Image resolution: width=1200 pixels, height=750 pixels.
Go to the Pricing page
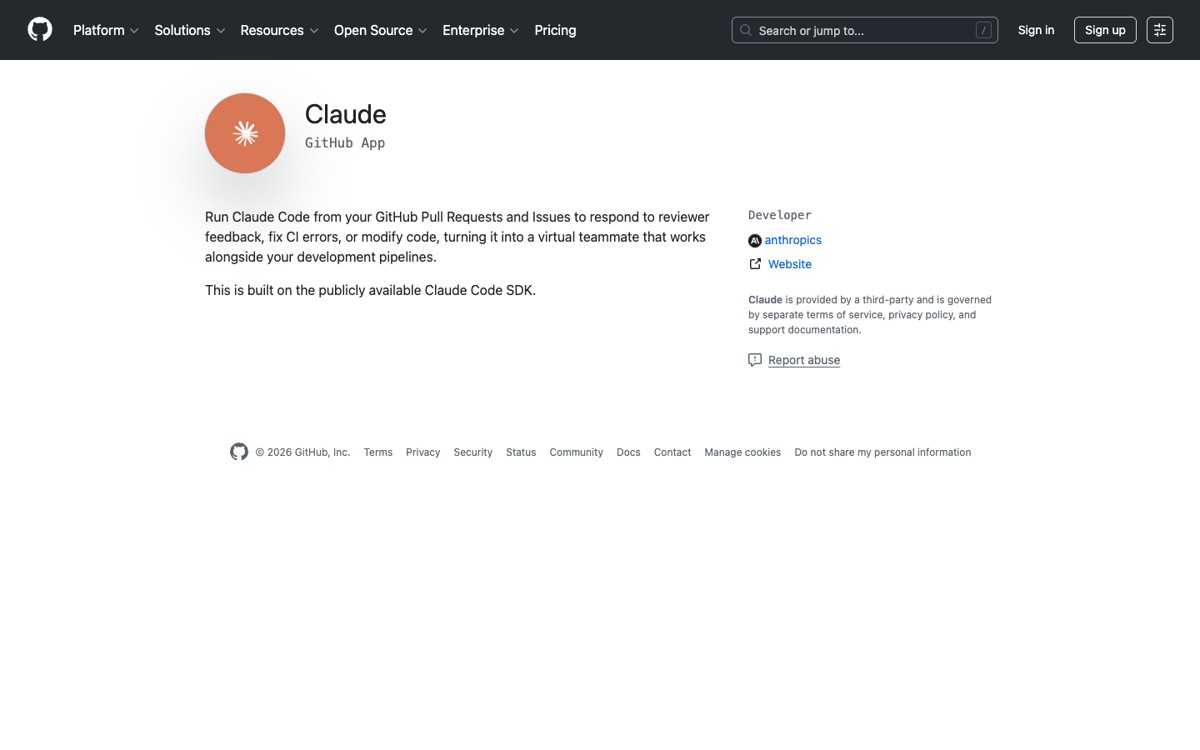[x=555, y=30]
